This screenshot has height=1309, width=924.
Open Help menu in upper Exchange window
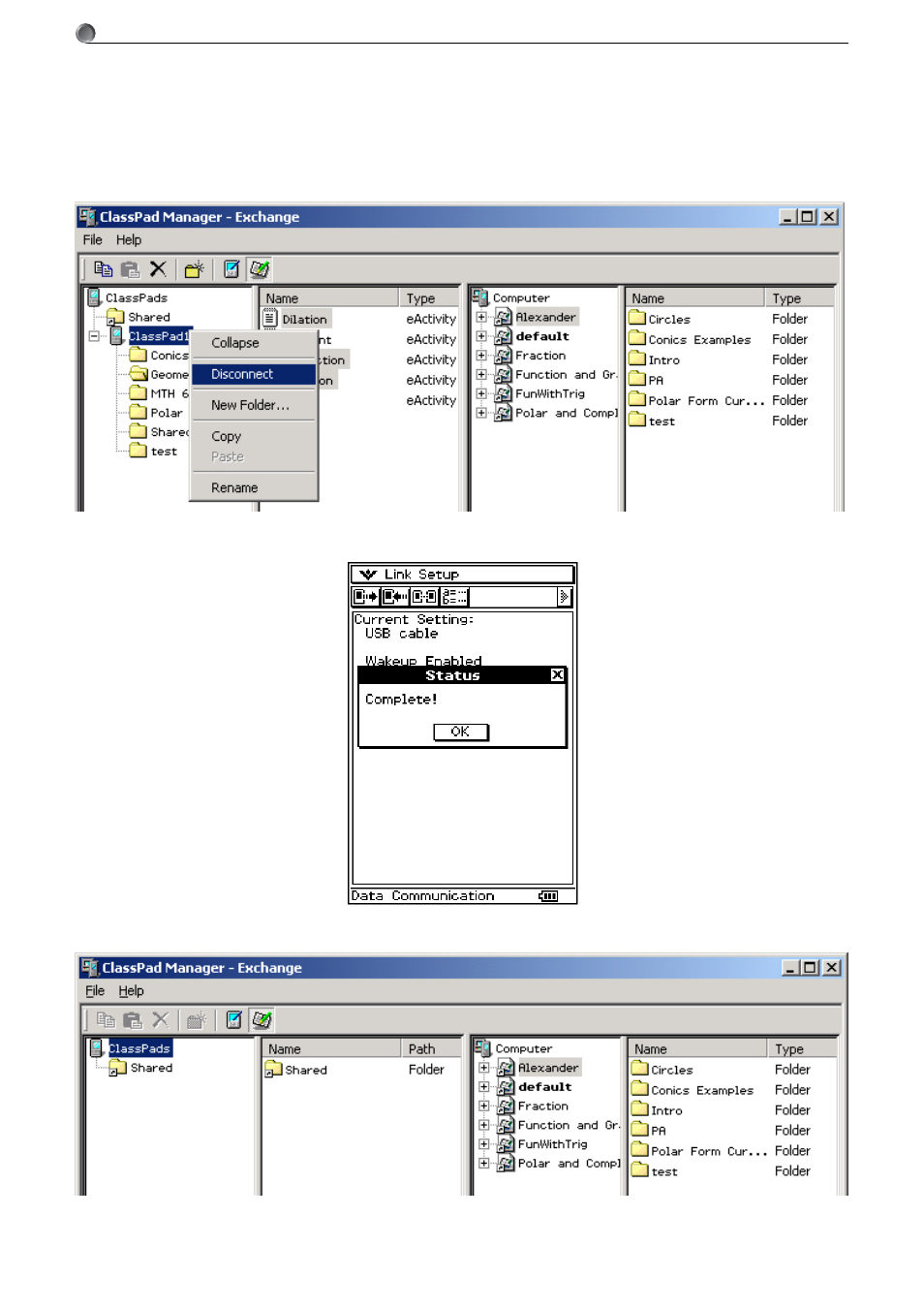click(129, 240)
